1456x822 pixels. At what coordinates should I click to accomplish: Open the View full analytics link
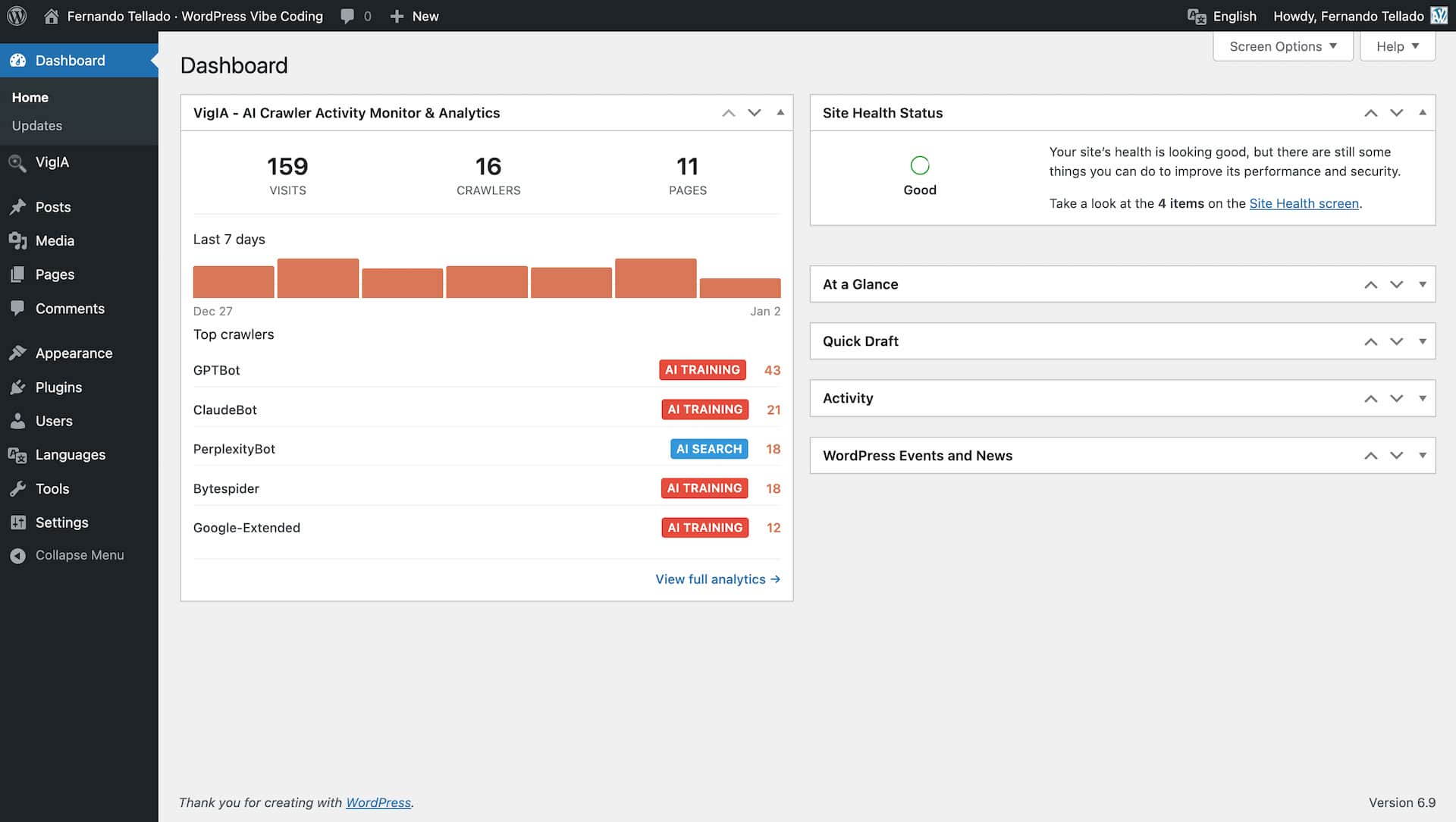pos(717,579)
